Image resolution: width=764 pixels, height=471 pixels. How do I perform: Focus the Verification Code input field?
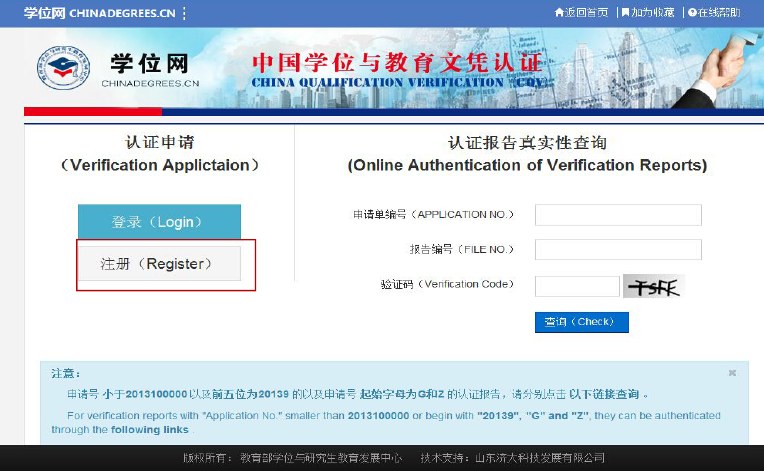pos(577,286)
